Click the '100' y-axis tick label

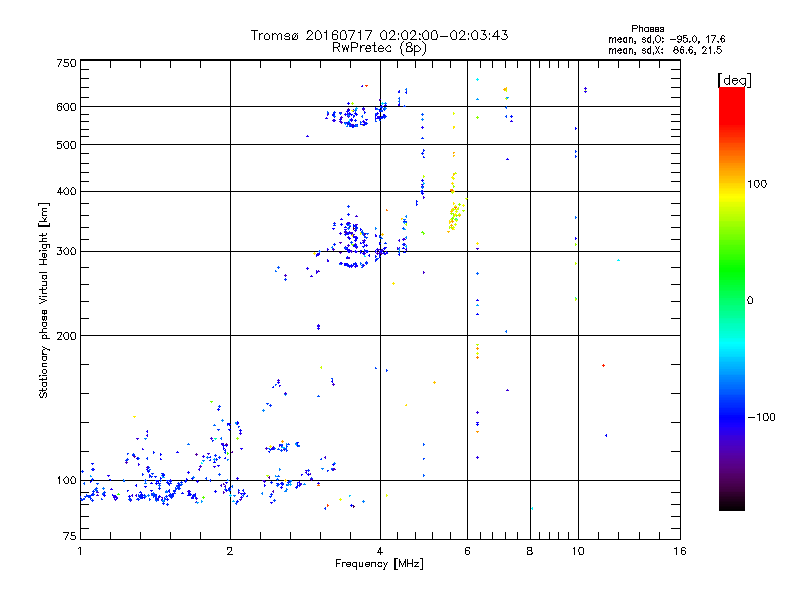point(66,480)
